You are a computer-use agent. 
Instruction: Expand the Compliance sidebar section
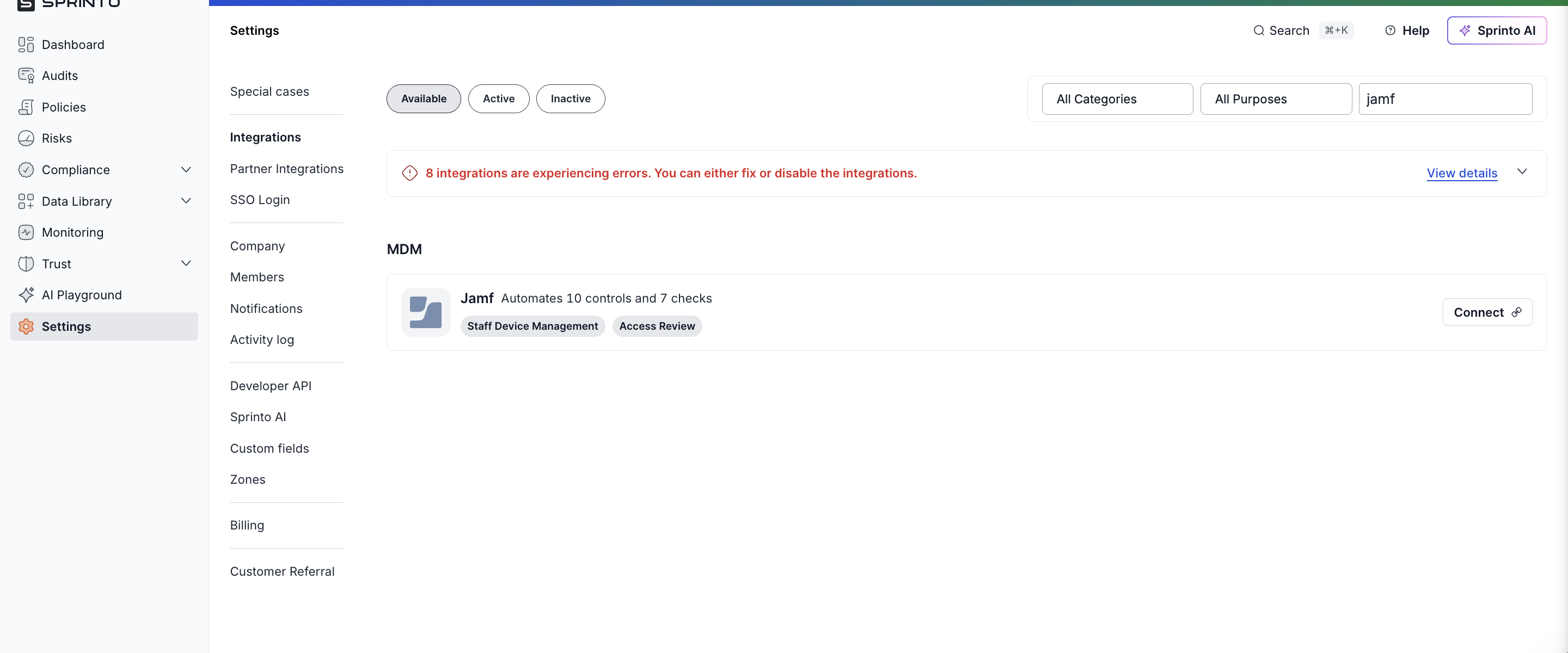186,170
